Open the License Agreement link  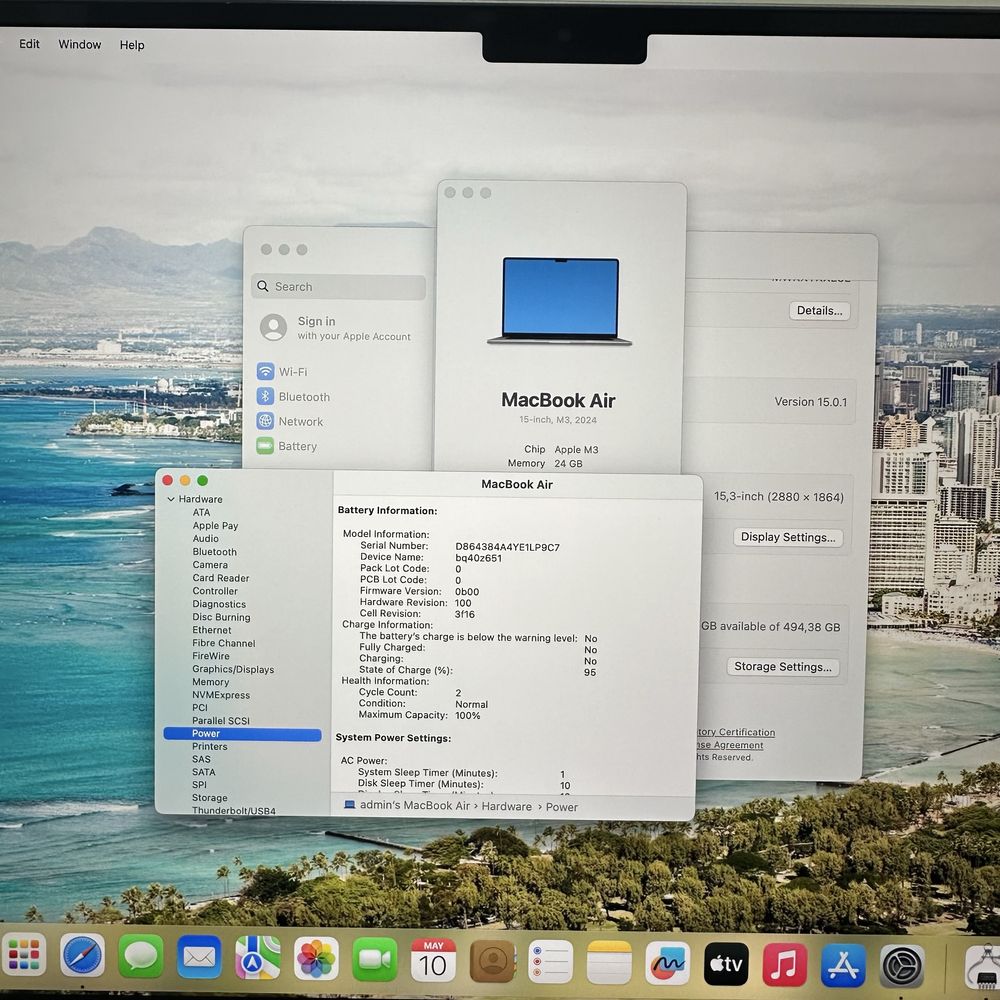pos(730,745)
